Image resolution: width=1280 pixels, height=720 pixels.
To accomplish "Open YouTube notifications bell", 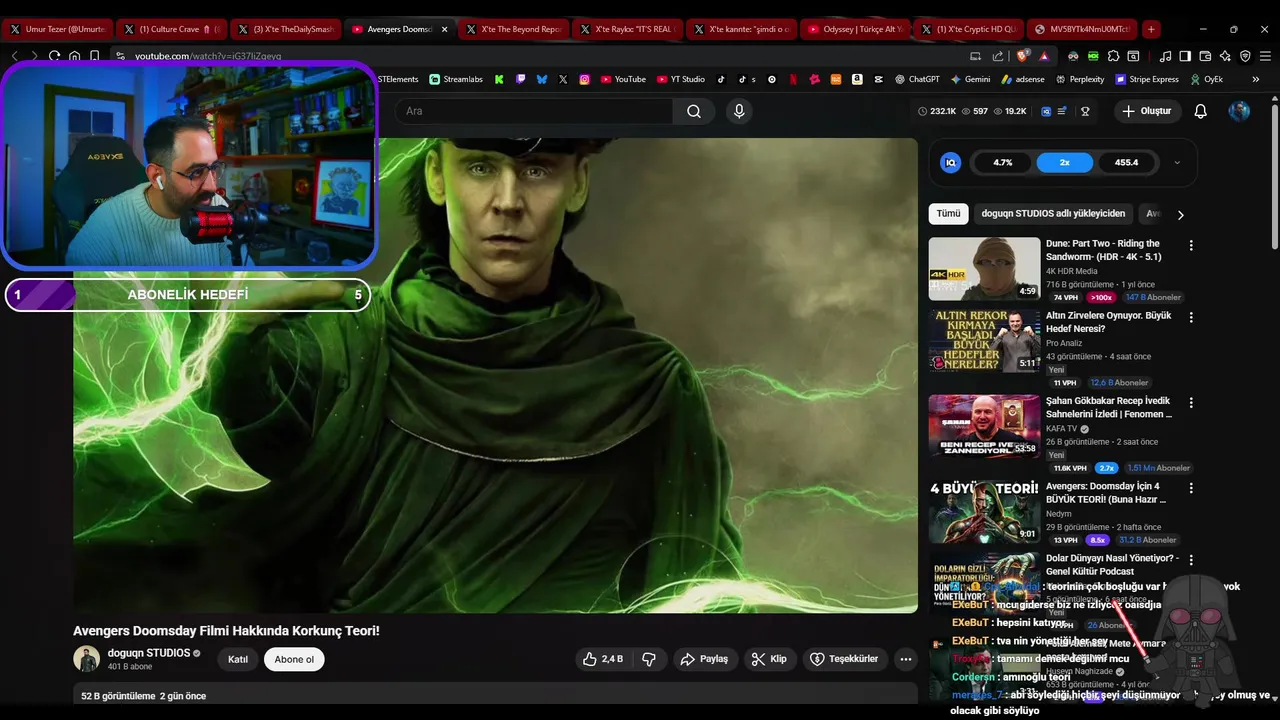I will coord(1200,111).
